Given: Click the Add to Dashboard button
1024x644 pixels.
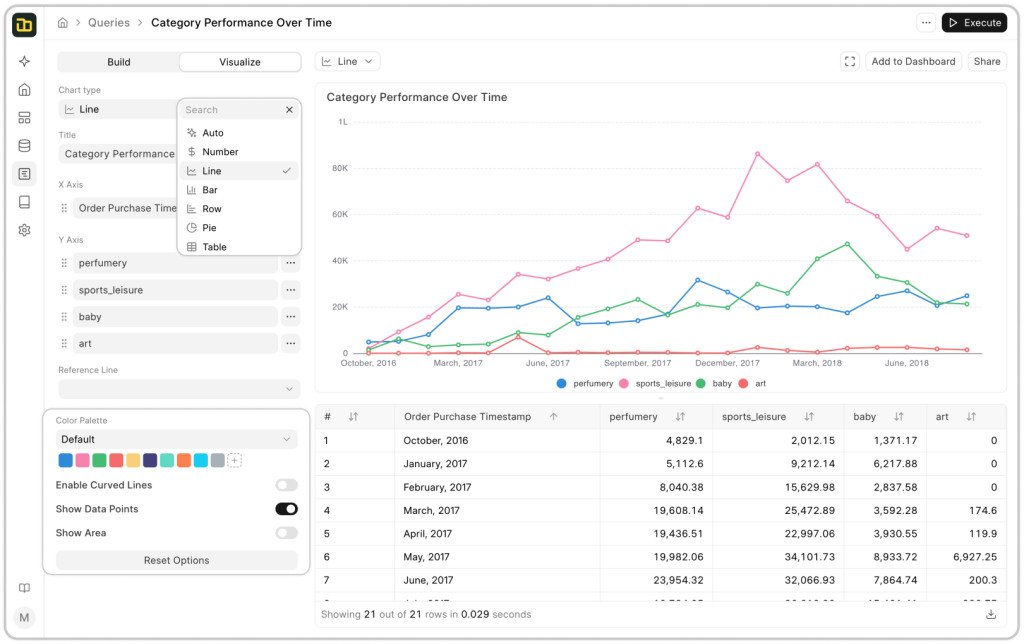Looking at the screenshot, I should click(x=913, y=62).
